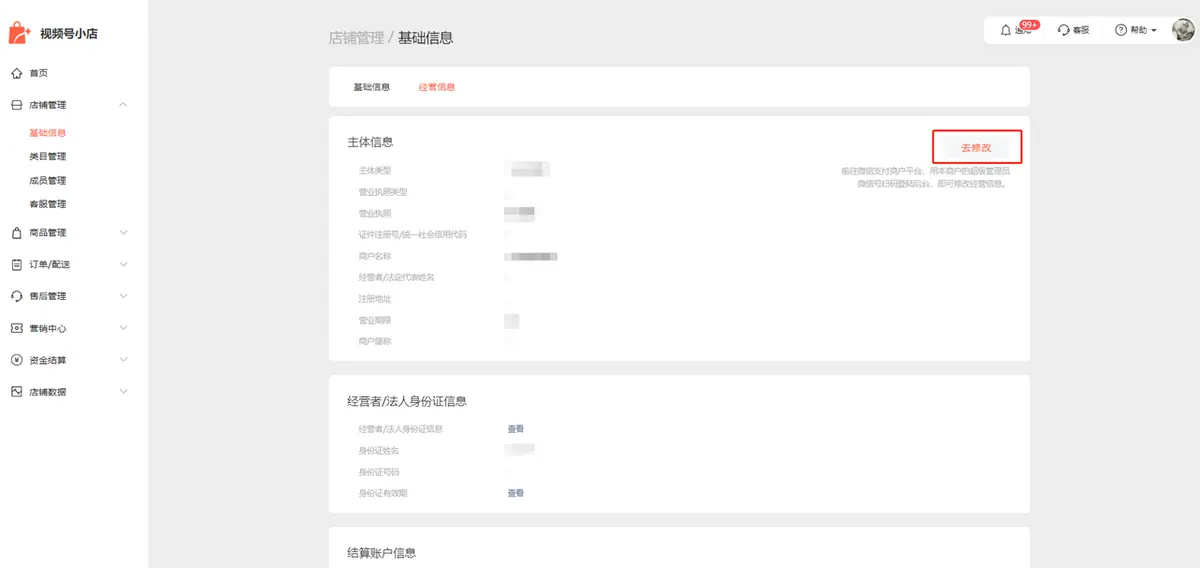Click the order icon beside 订单/配送
Screen dimensions: 1200x568
16,265
